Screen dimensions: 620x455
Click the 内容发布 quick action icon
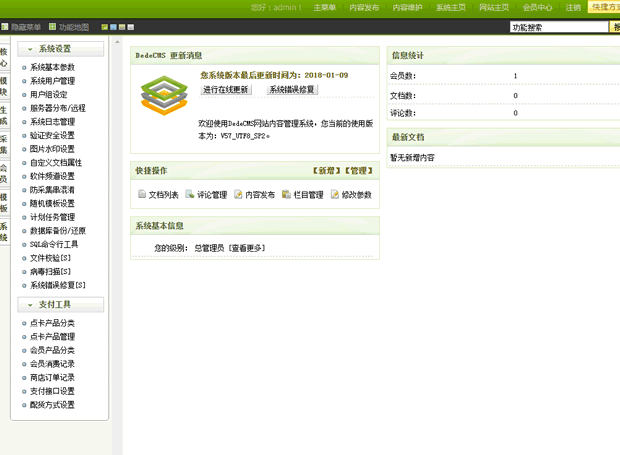(x=238, y=195)
